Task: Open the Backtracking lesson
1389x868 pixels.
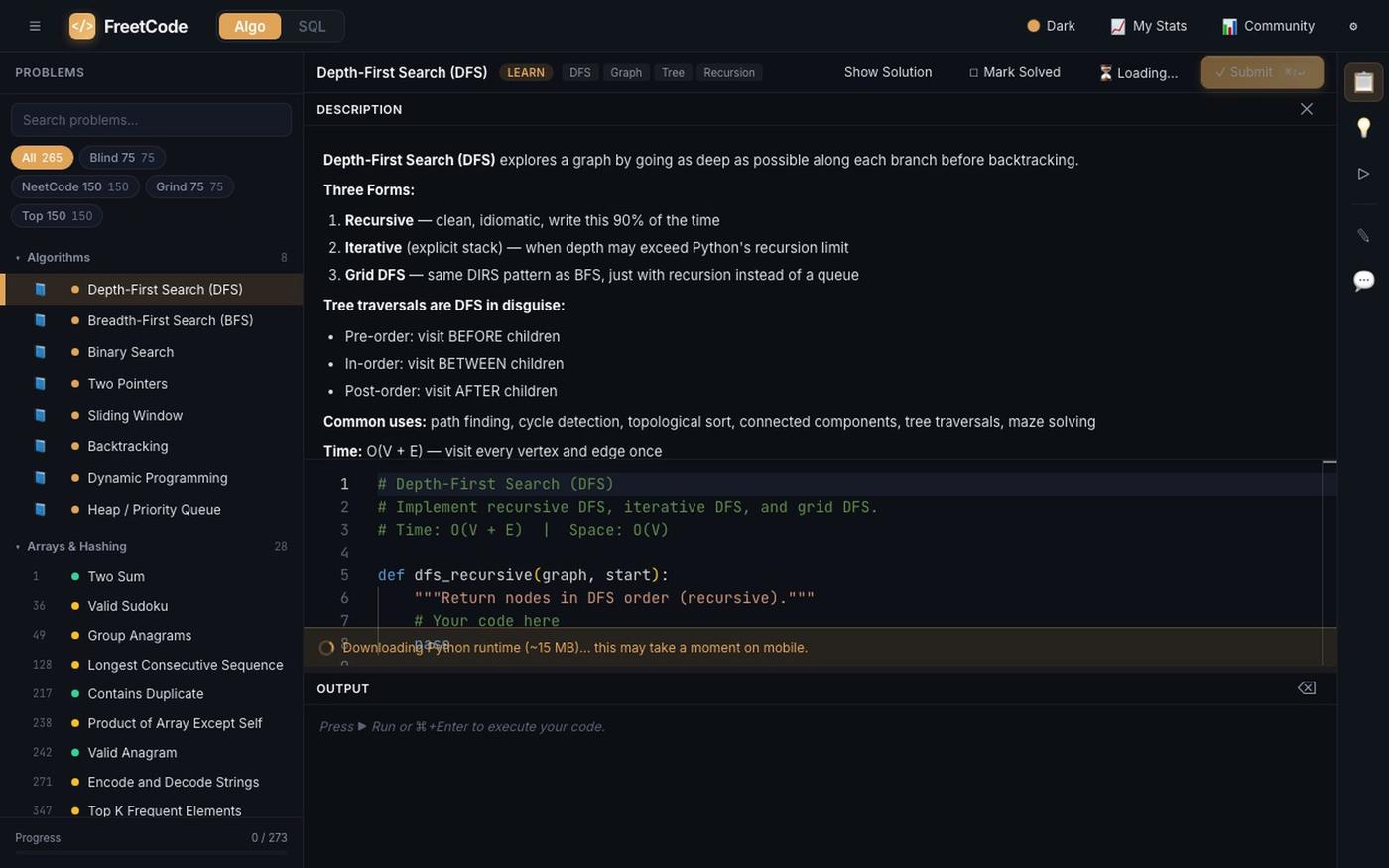Action: [151, 446]
